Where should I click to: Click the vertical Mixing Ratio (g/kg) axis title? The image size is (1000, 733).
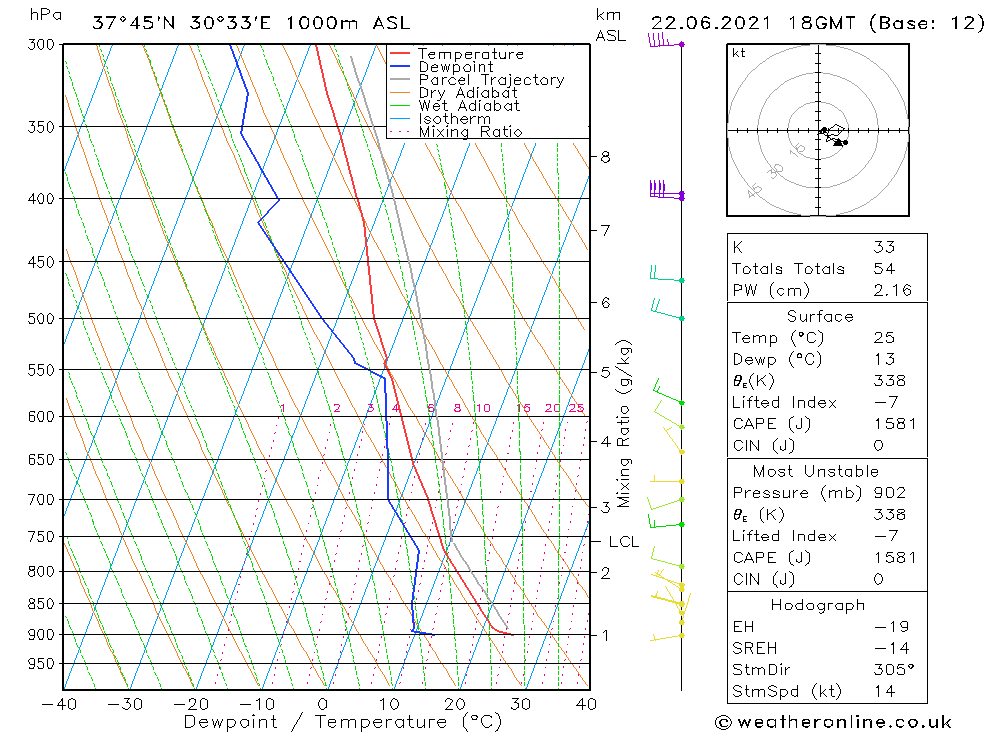(x=624, y=424)
